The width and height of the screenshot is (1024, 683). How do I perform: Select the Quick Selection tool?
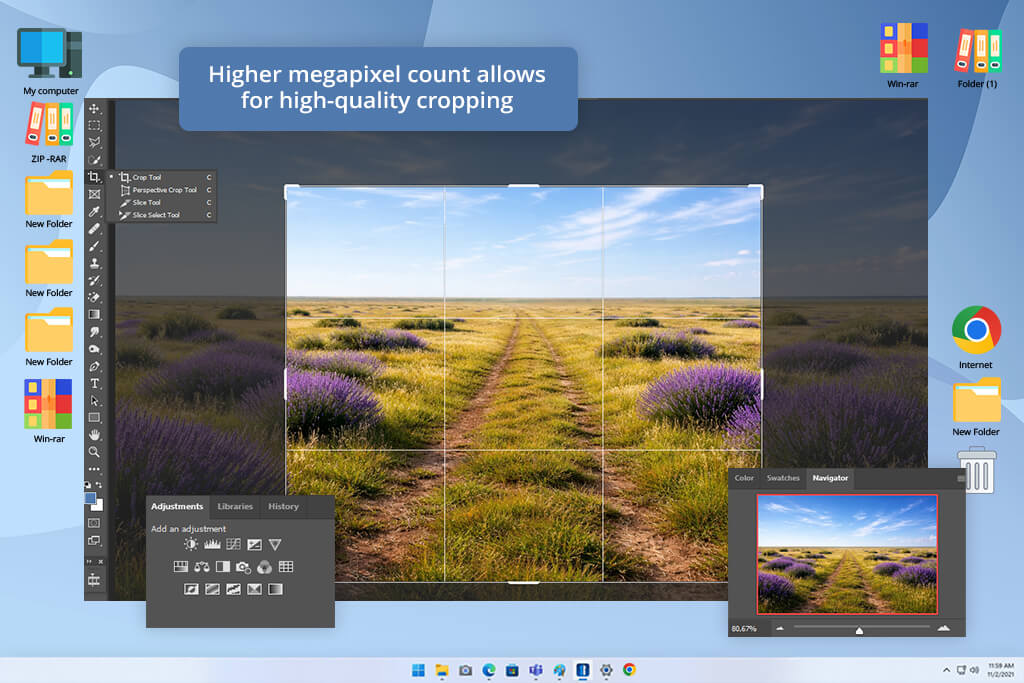(94, 160)
